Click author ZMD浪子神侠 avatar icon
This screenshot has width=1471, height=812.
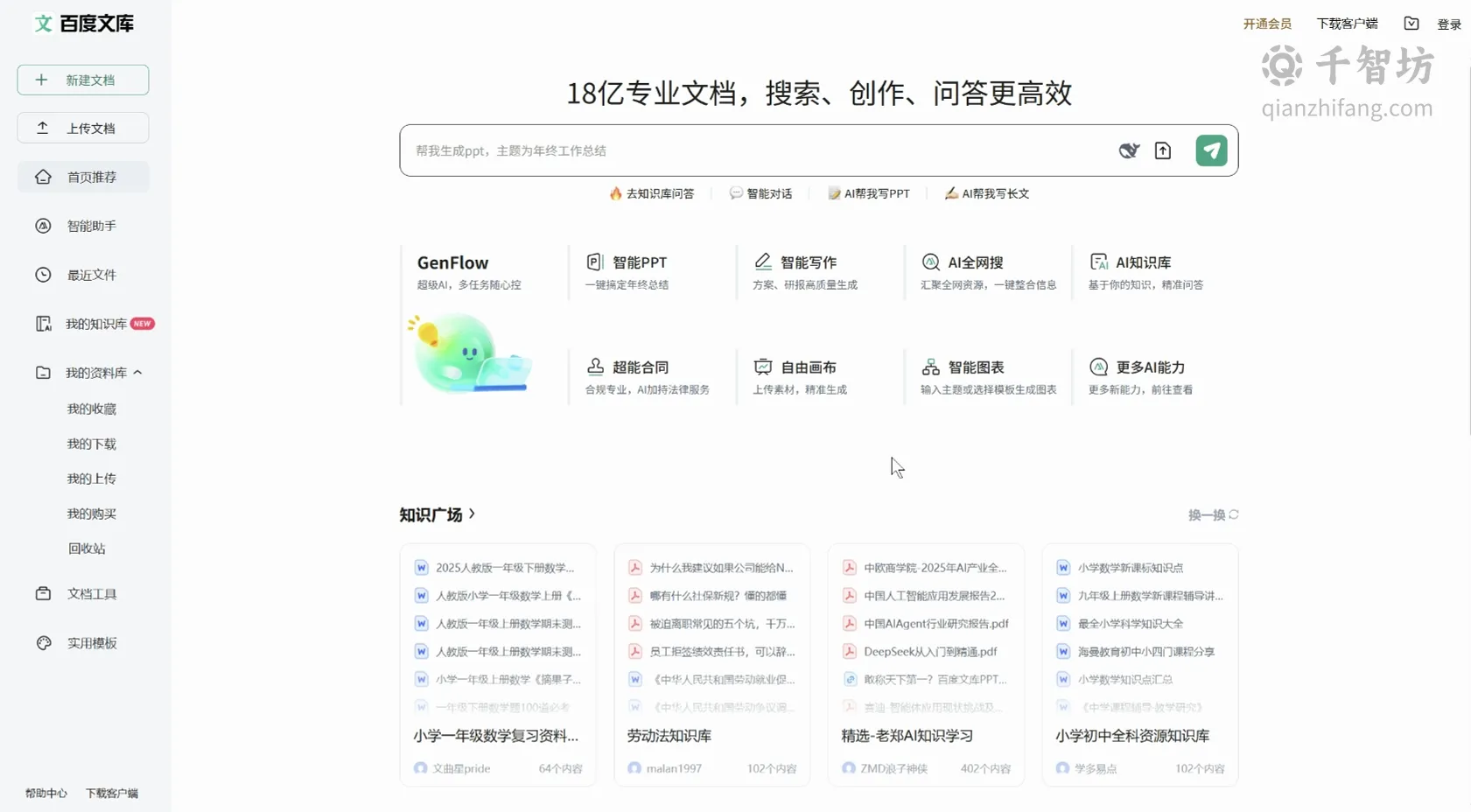[849, 768]
